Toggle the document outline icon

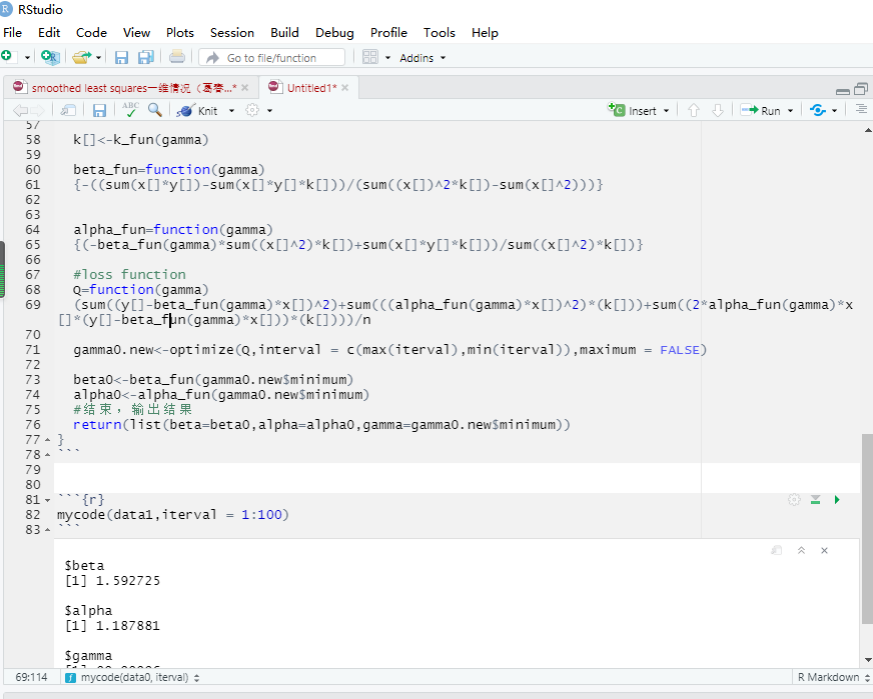click(861, 110)
